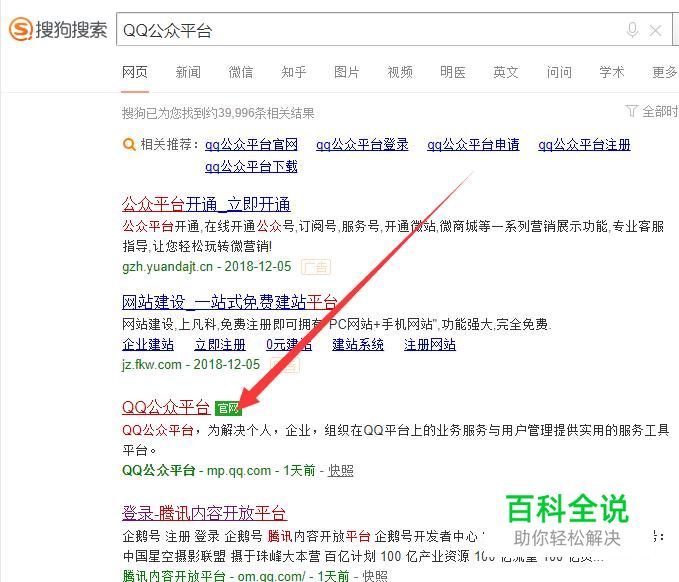Click the mp.qq.com result URL
This screenshot has height=582, width=679.
239,470
